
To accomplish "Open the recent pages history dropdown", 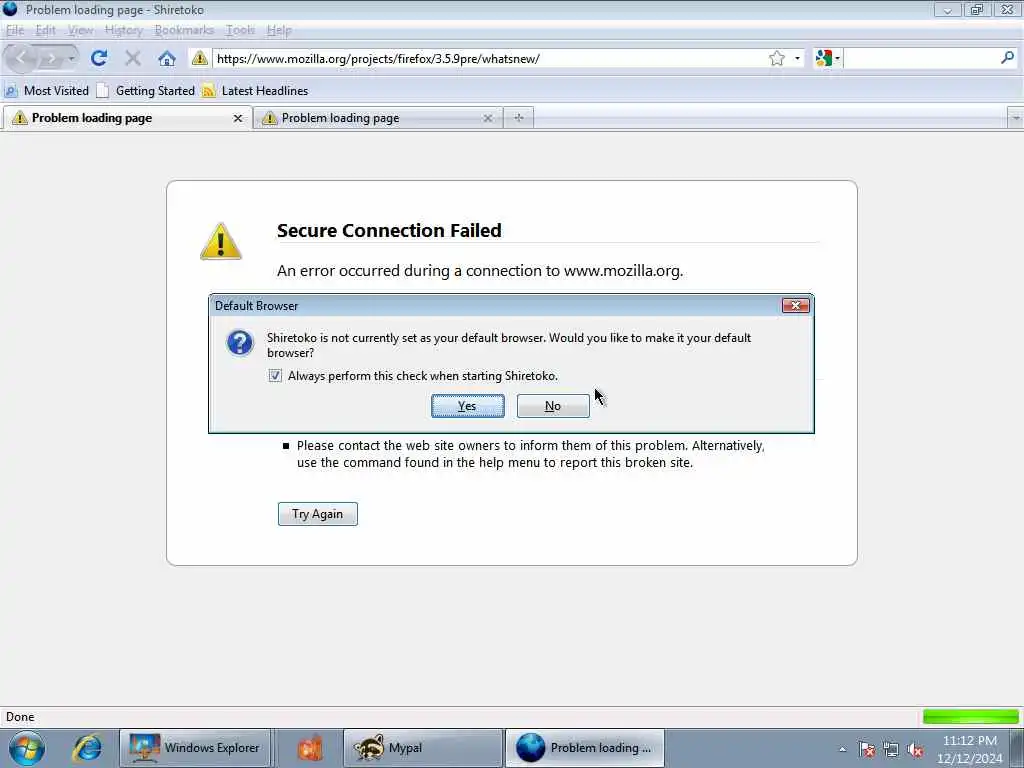I will [71, 59].
